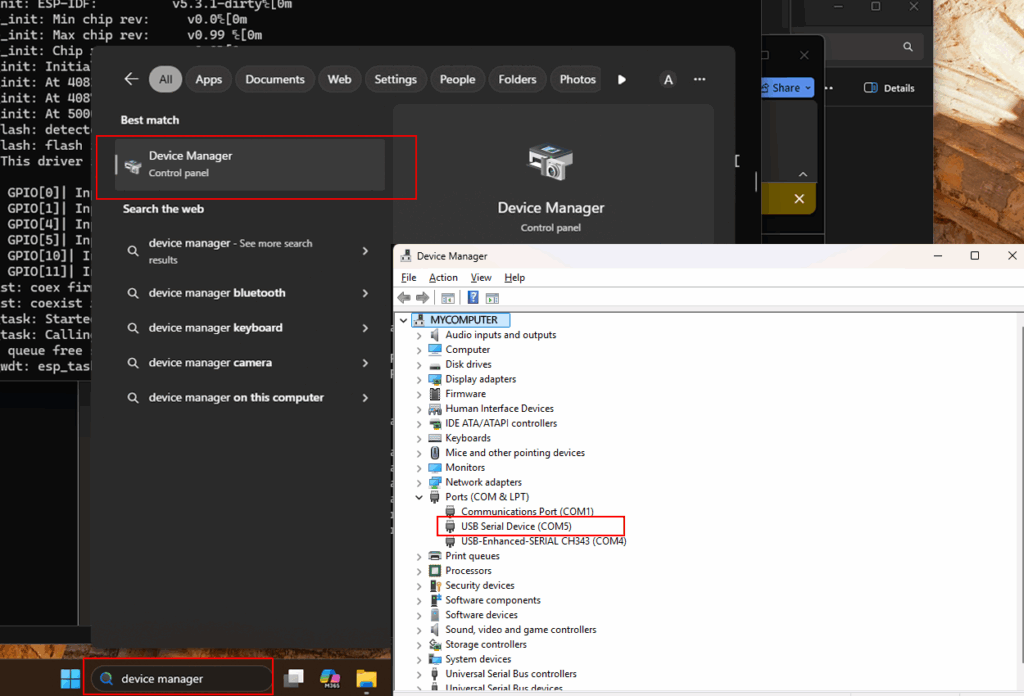Launch Microsoft 365 Copilot from taskbar
The height and width of the screenshot is (696, 1024).
329,679
